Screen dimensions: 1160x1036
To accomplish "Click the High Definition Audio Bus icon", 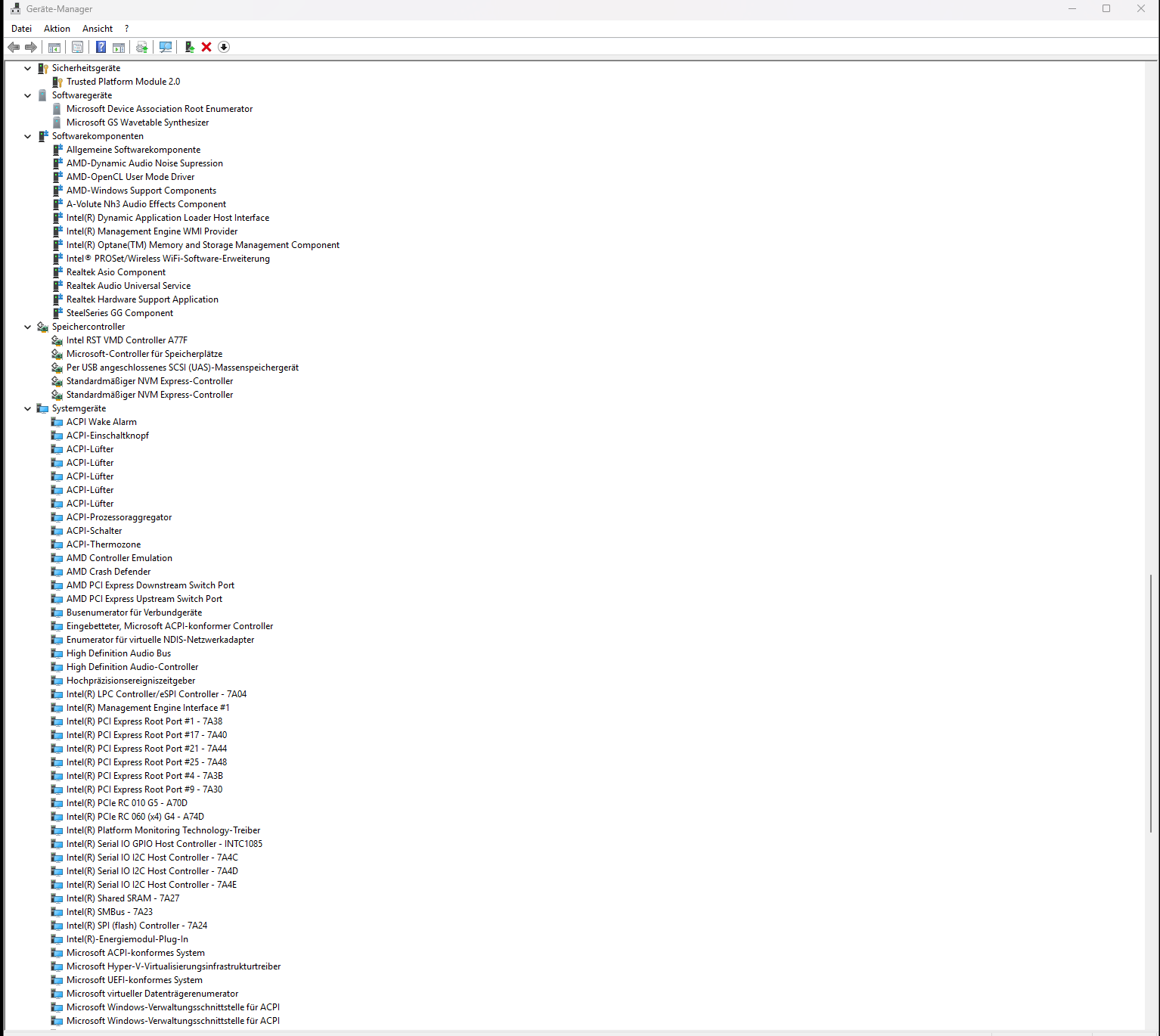I will (57, 653).
